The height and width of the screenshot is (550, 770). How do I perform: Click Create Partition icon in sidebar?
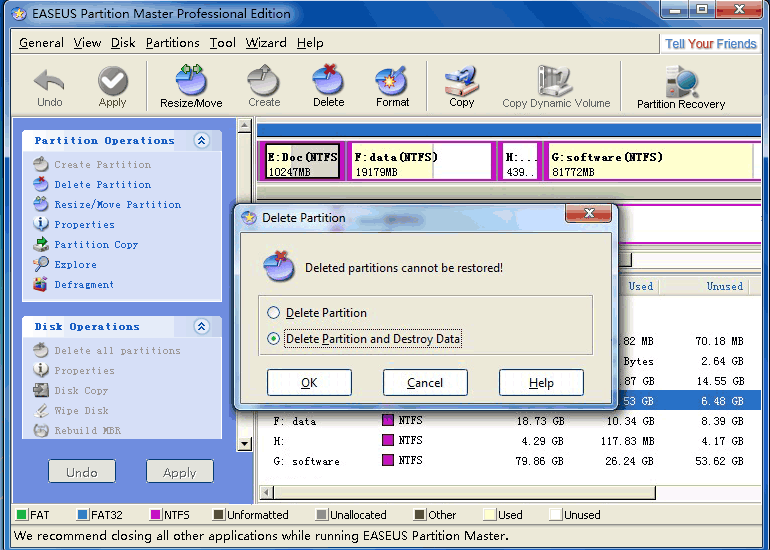(41, 164)
